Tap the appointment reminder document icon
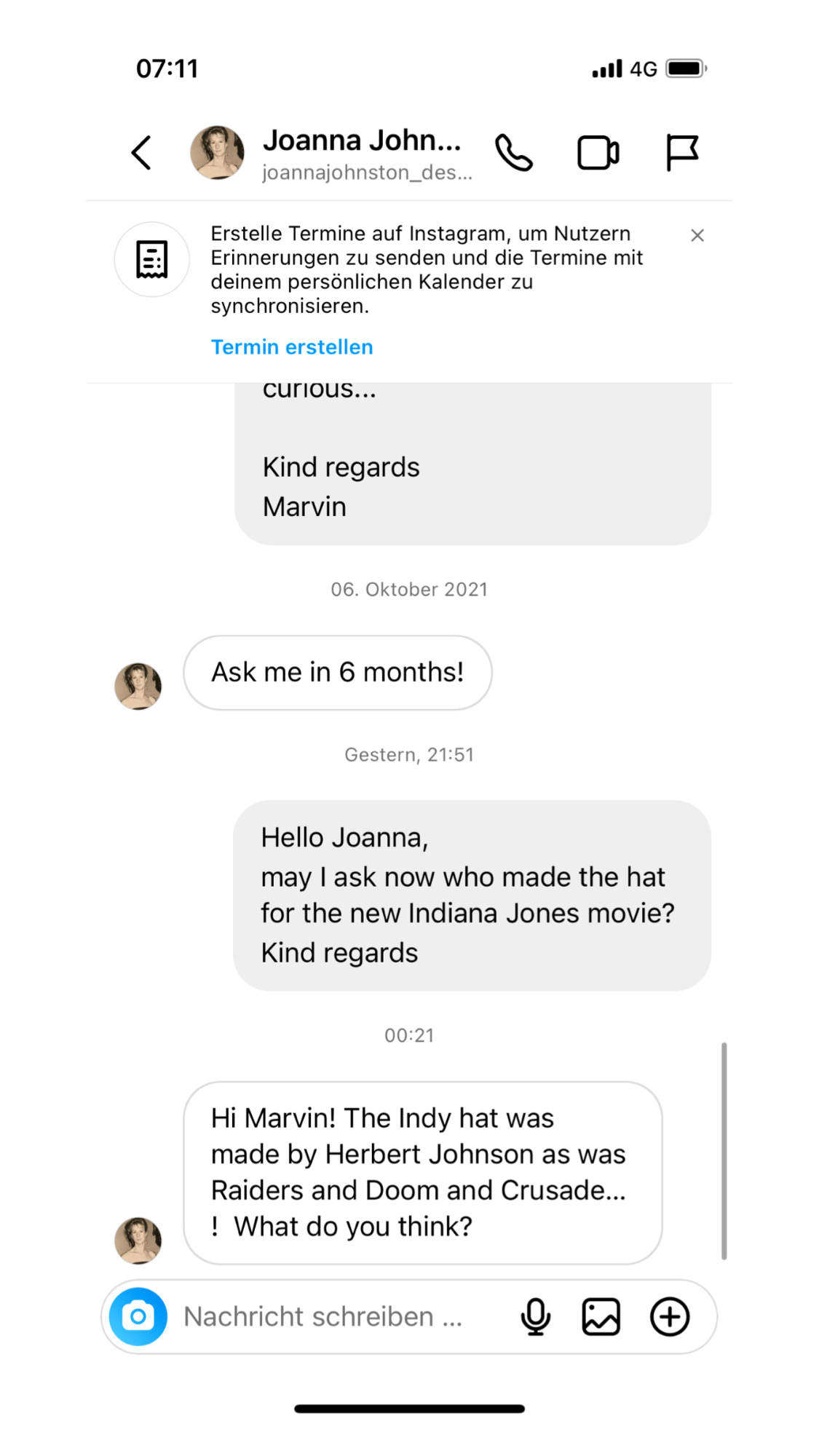 coord(152,259)
